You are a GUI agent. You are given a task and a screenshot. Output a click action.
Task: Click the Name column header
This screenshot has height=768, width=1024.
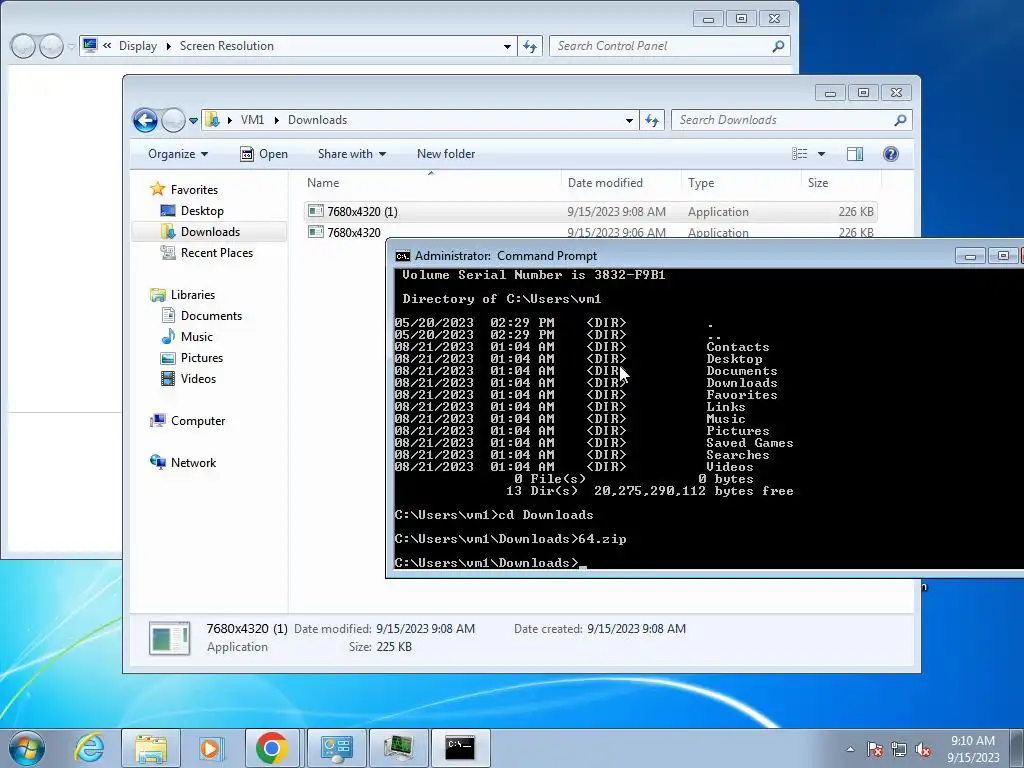pos(431,183)
